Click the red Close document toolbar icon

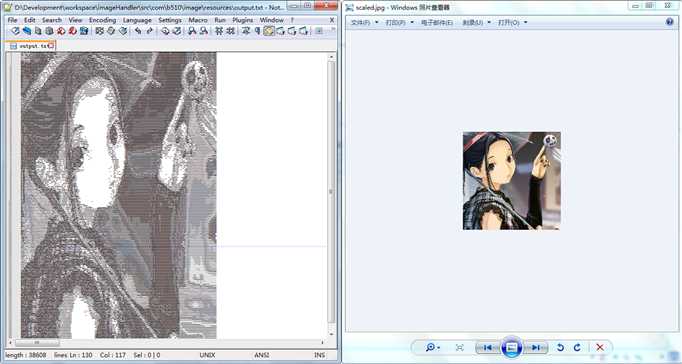(x=61, y=30)
